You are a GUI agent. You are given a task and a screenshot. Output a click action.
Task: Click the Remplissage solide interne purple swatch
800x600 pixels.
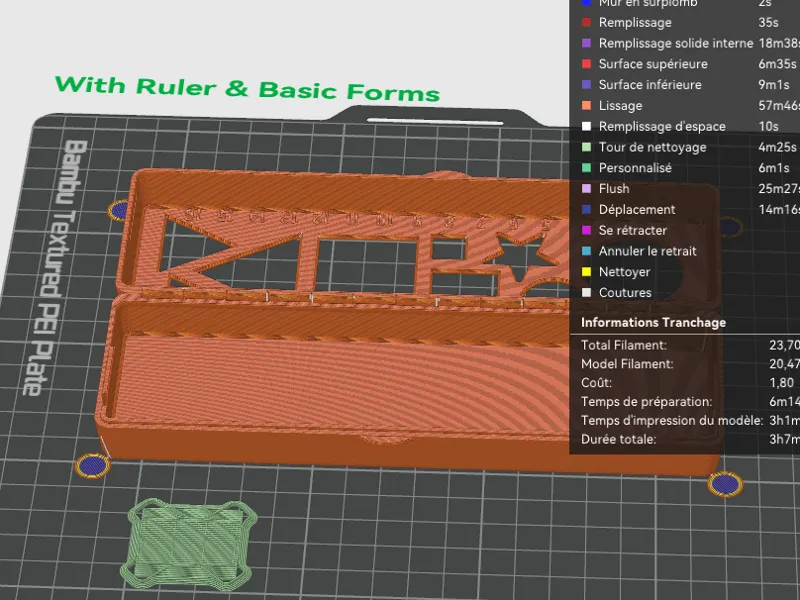[x=586, y=43]
